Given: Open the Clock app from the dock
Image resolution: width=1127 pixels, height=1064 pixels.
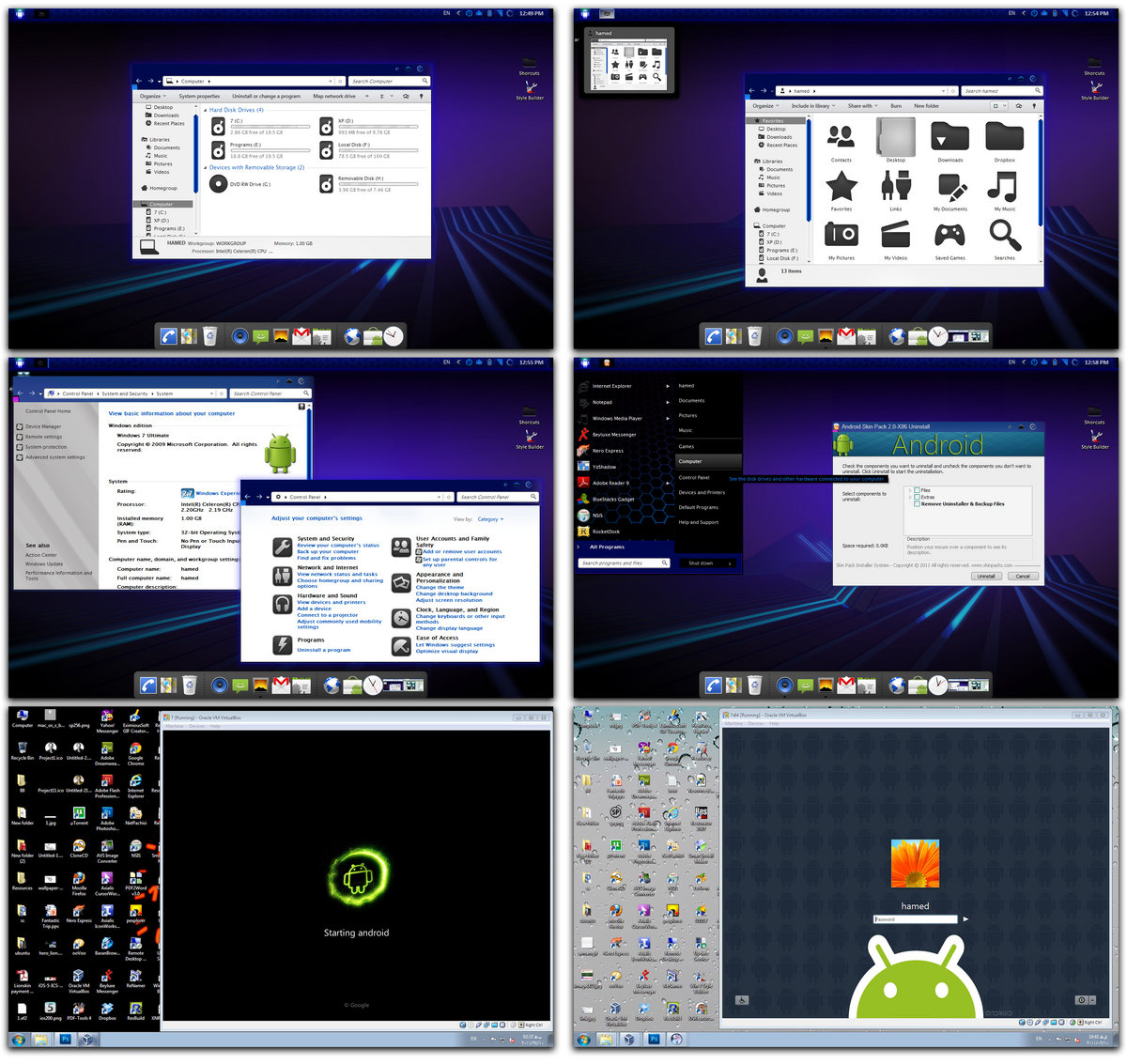Looking at the screenshot, I should tap(394, 335).
